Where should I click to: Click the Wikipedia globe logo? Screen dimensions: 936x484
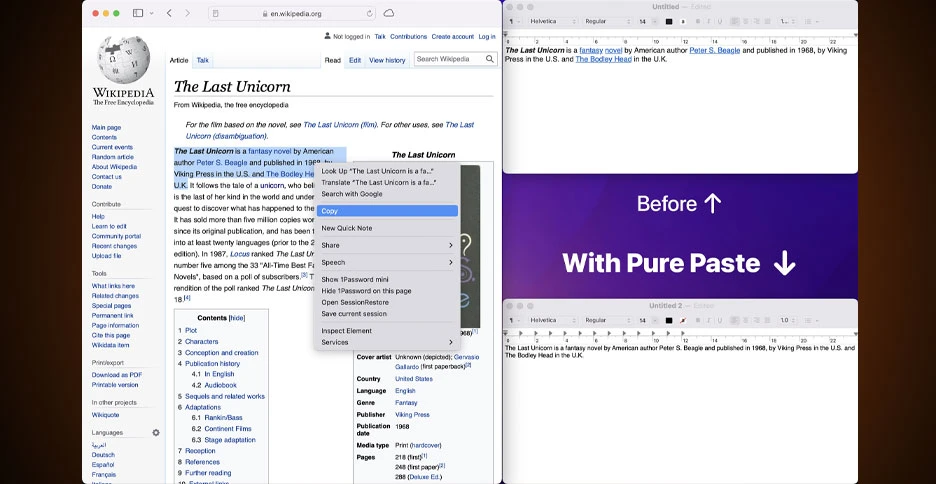124,60
